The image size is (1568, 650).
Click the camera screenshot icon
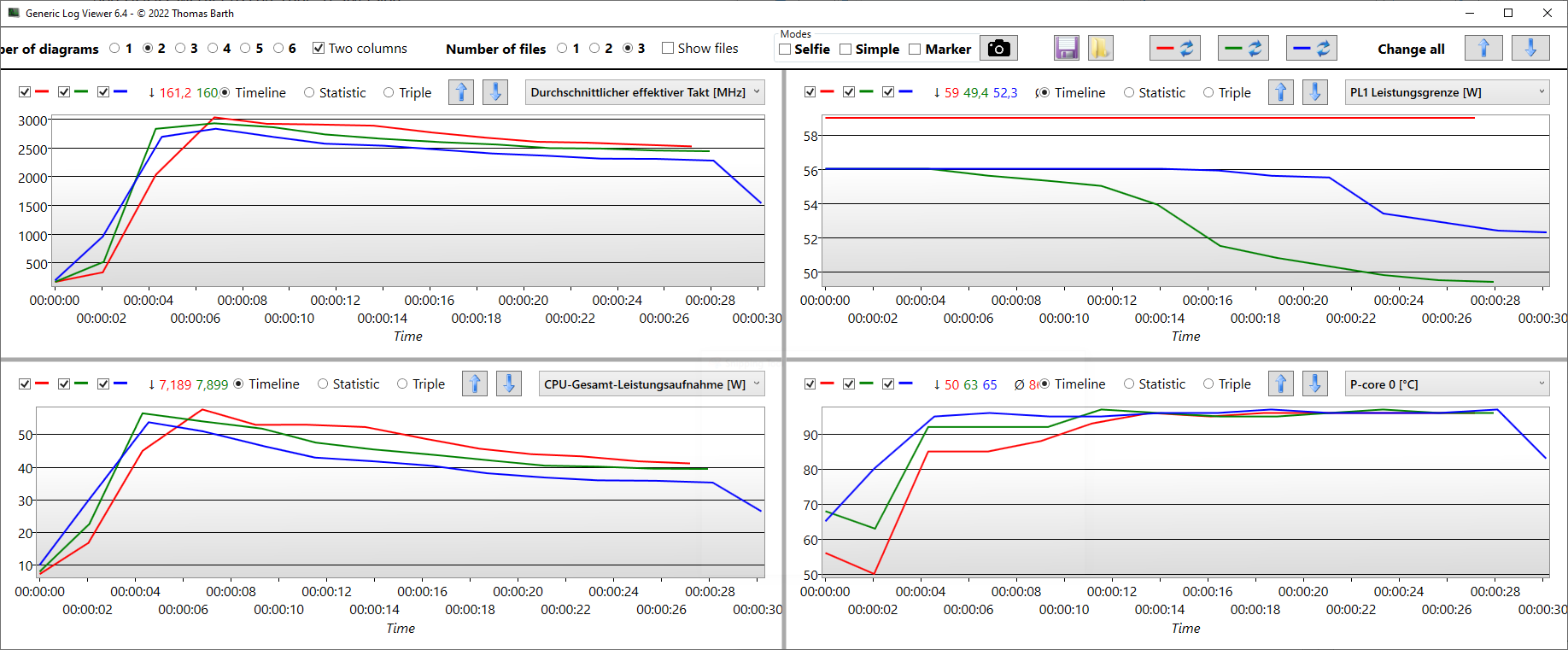click(x=998, y=49)
